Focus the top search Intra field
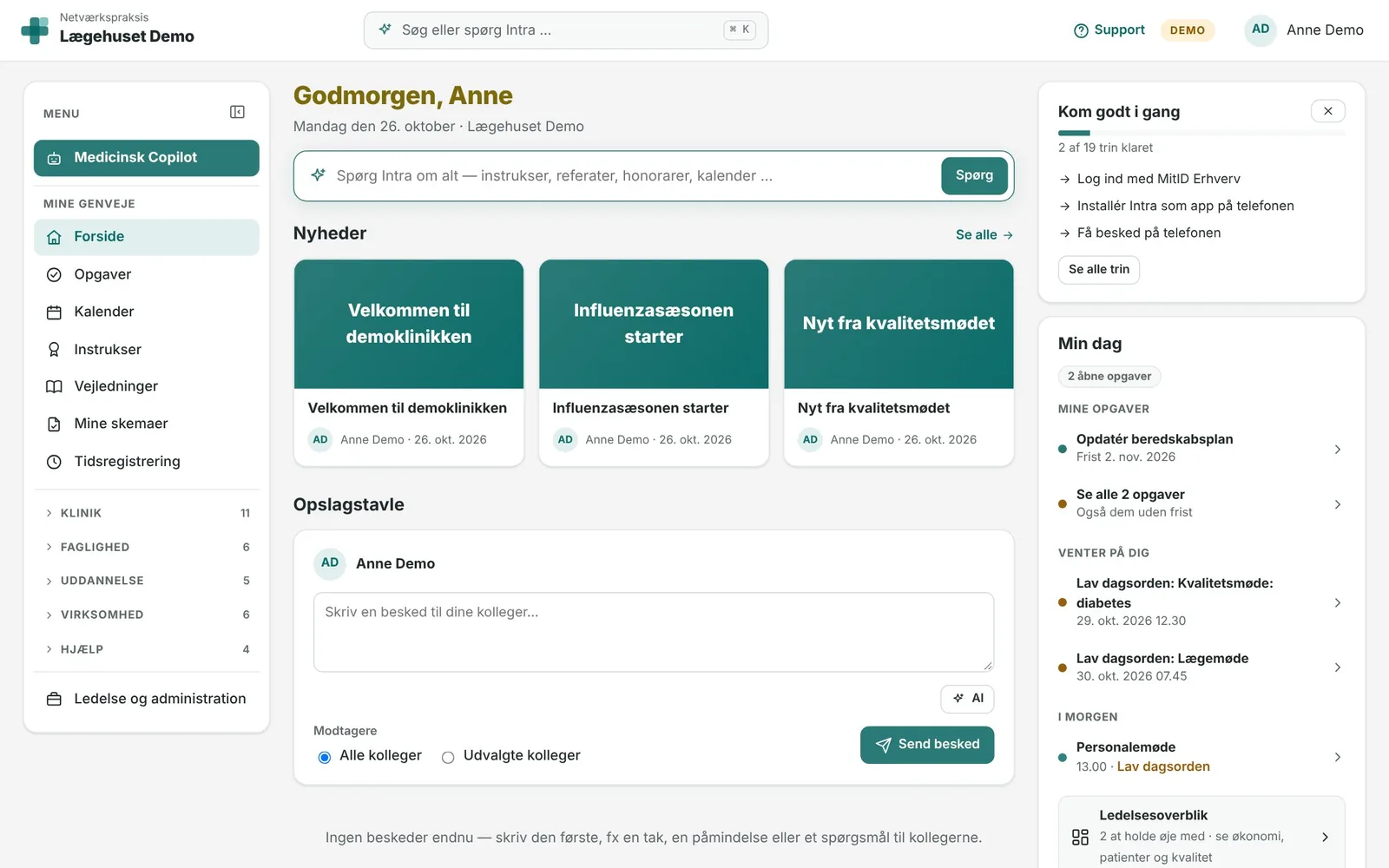 pyautogui.click(x=566, y=30)
